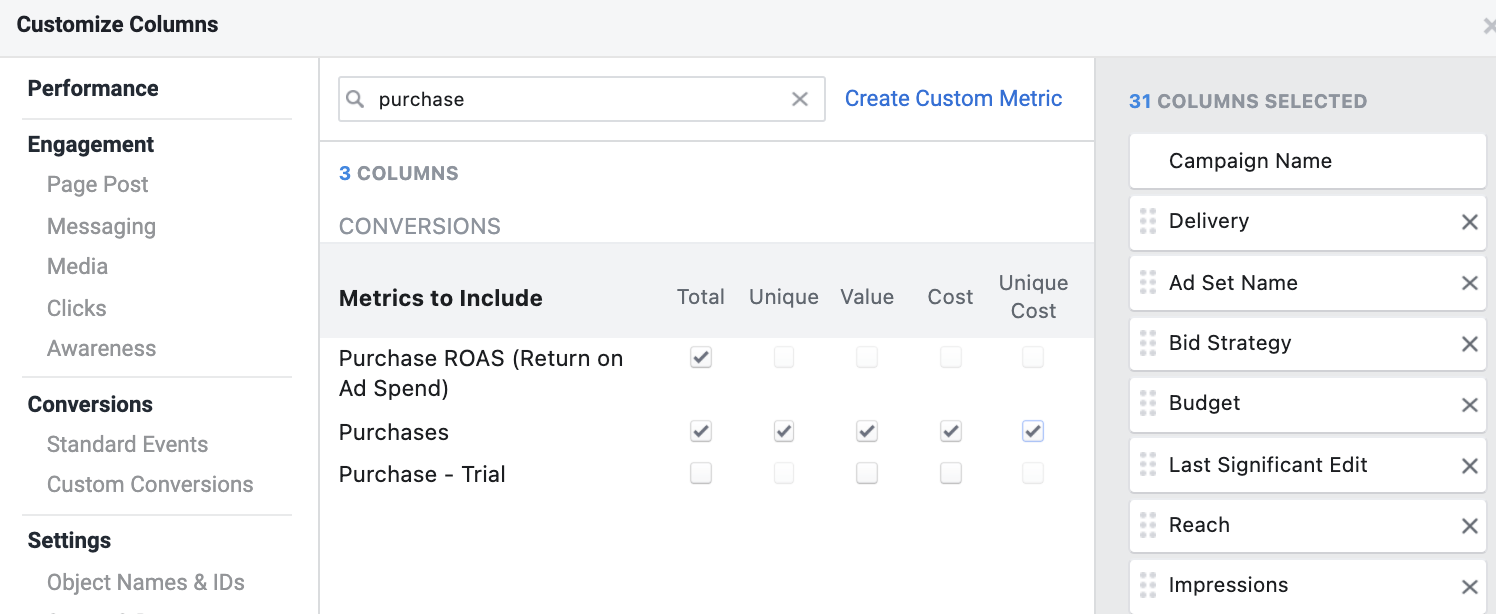
Task: Clear the purchase search text
Action: (x=800, y=99)
